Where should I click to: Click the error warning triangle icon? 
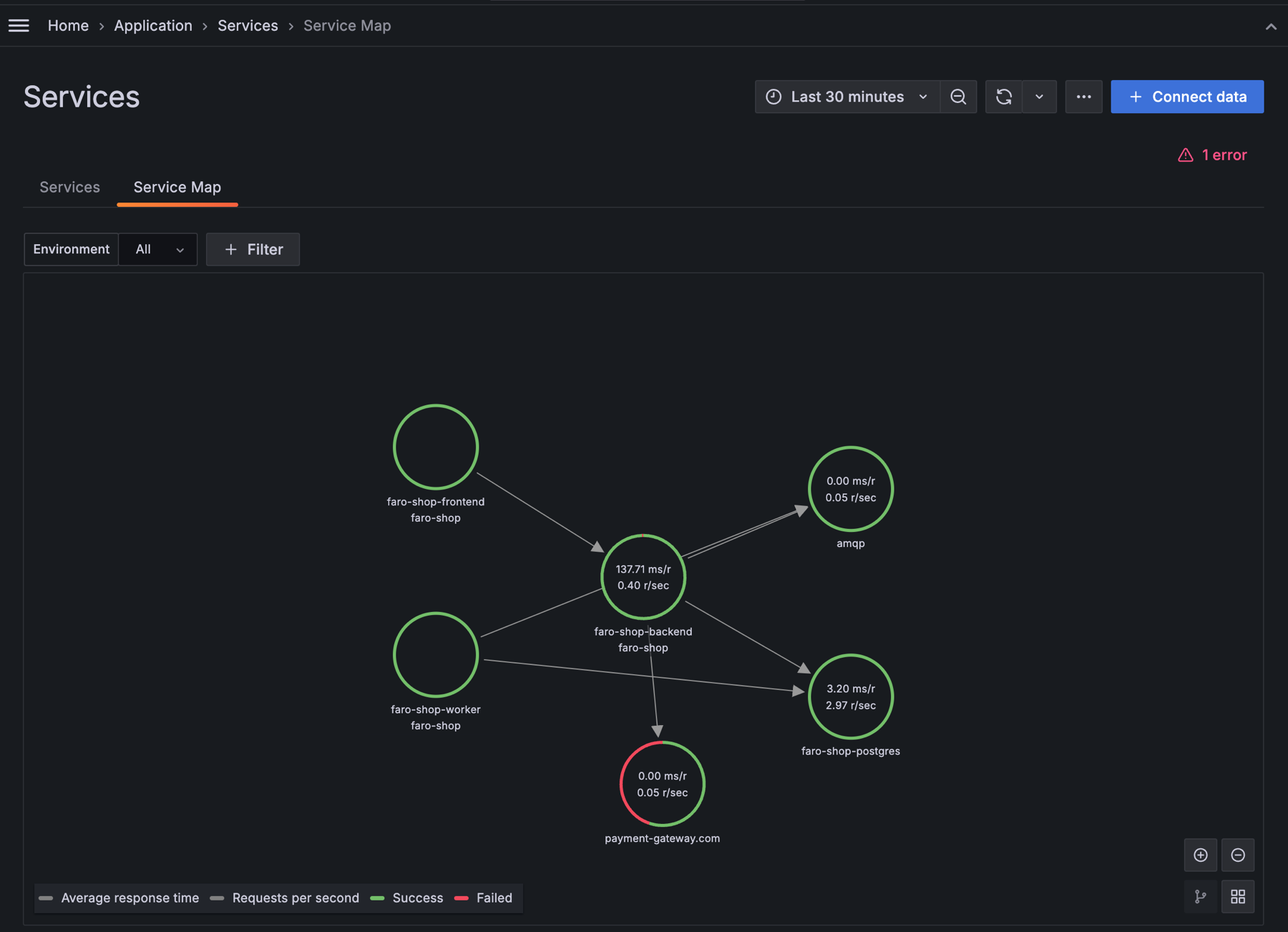click(x=1186, y=155)
